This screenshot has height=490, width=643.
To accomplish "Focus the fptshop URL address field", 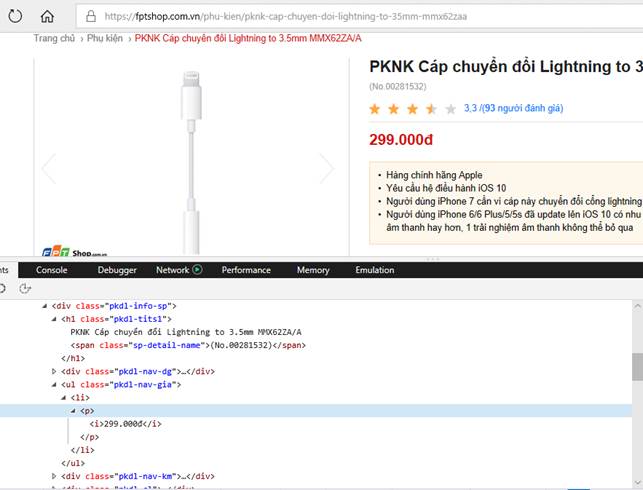I will click(359, 16).
